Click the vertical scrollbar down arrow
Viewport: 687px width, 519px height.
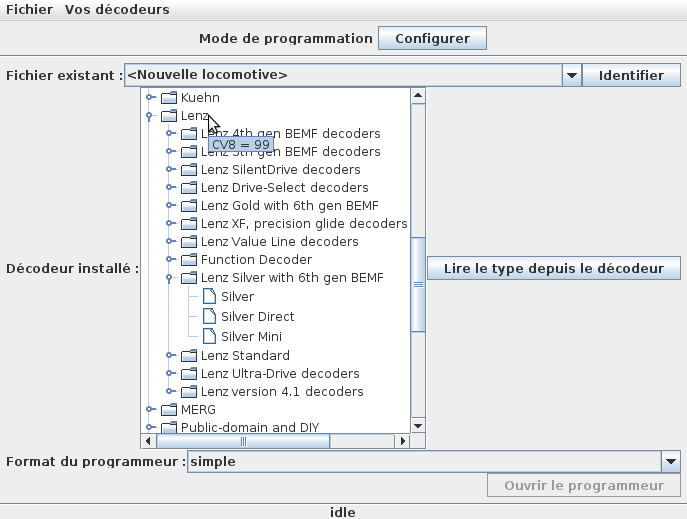[418, 426]
